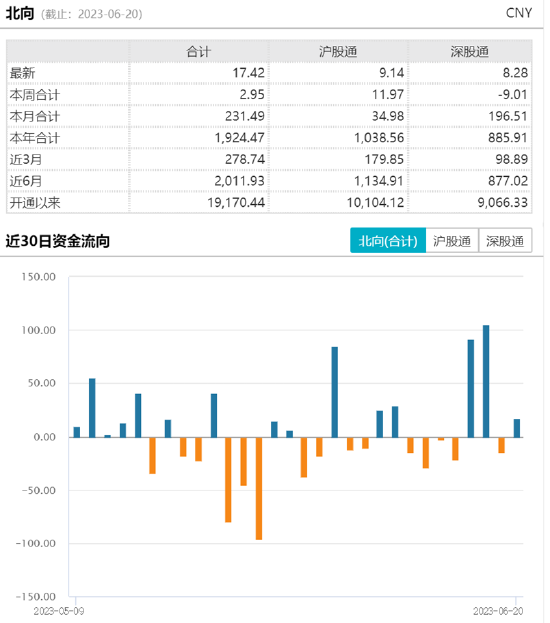
Task: Click the value 1,134.91 in 近6月 row
Action: [x=379, y=181]
